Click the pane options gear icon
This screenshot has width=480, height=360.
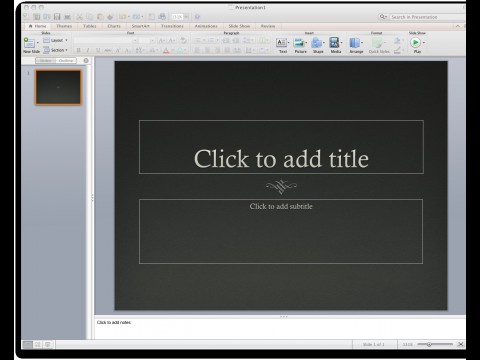pos(86,61)
